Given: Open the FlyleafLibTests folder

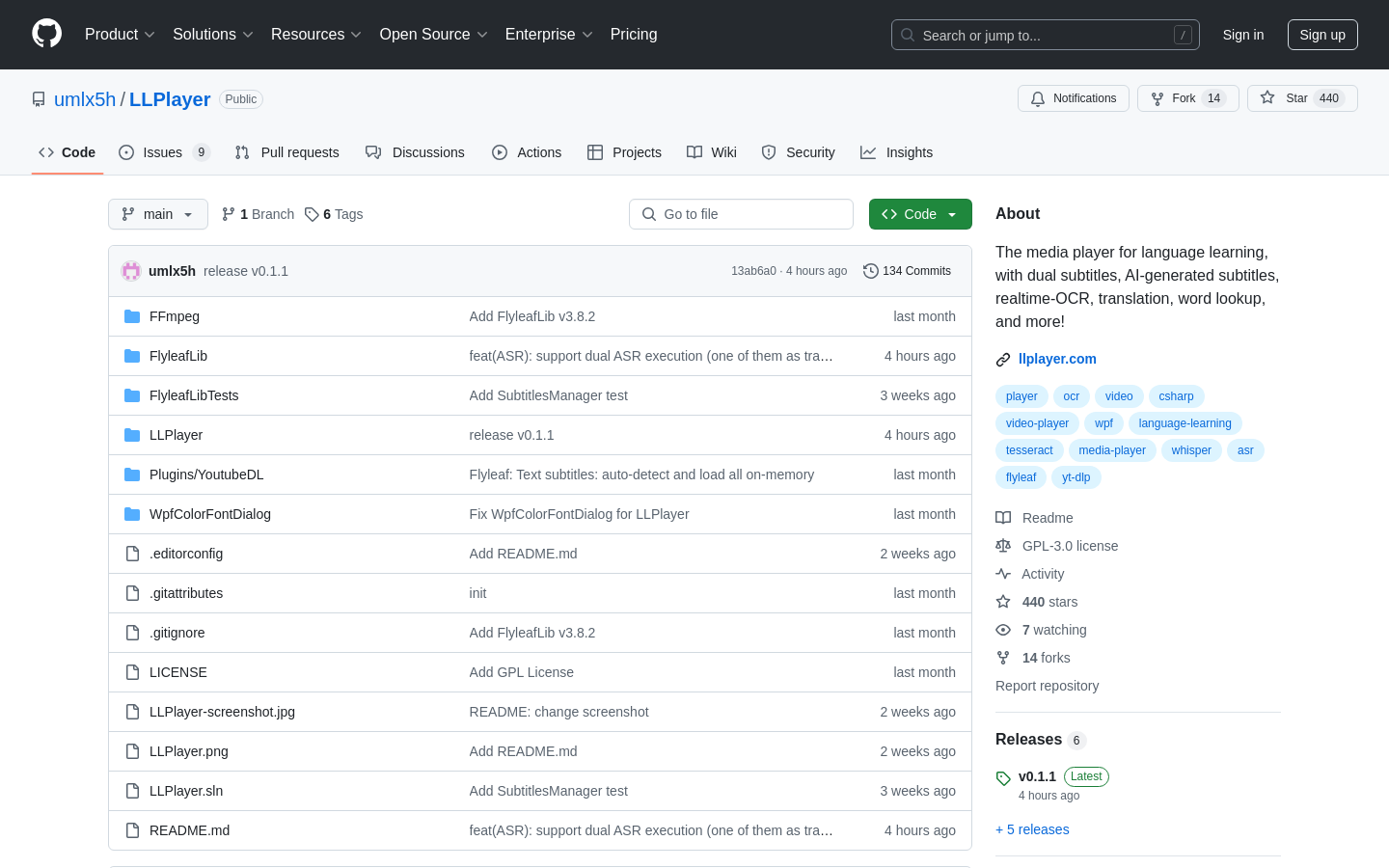Looking at the screenshot, I should coord(194,395).
